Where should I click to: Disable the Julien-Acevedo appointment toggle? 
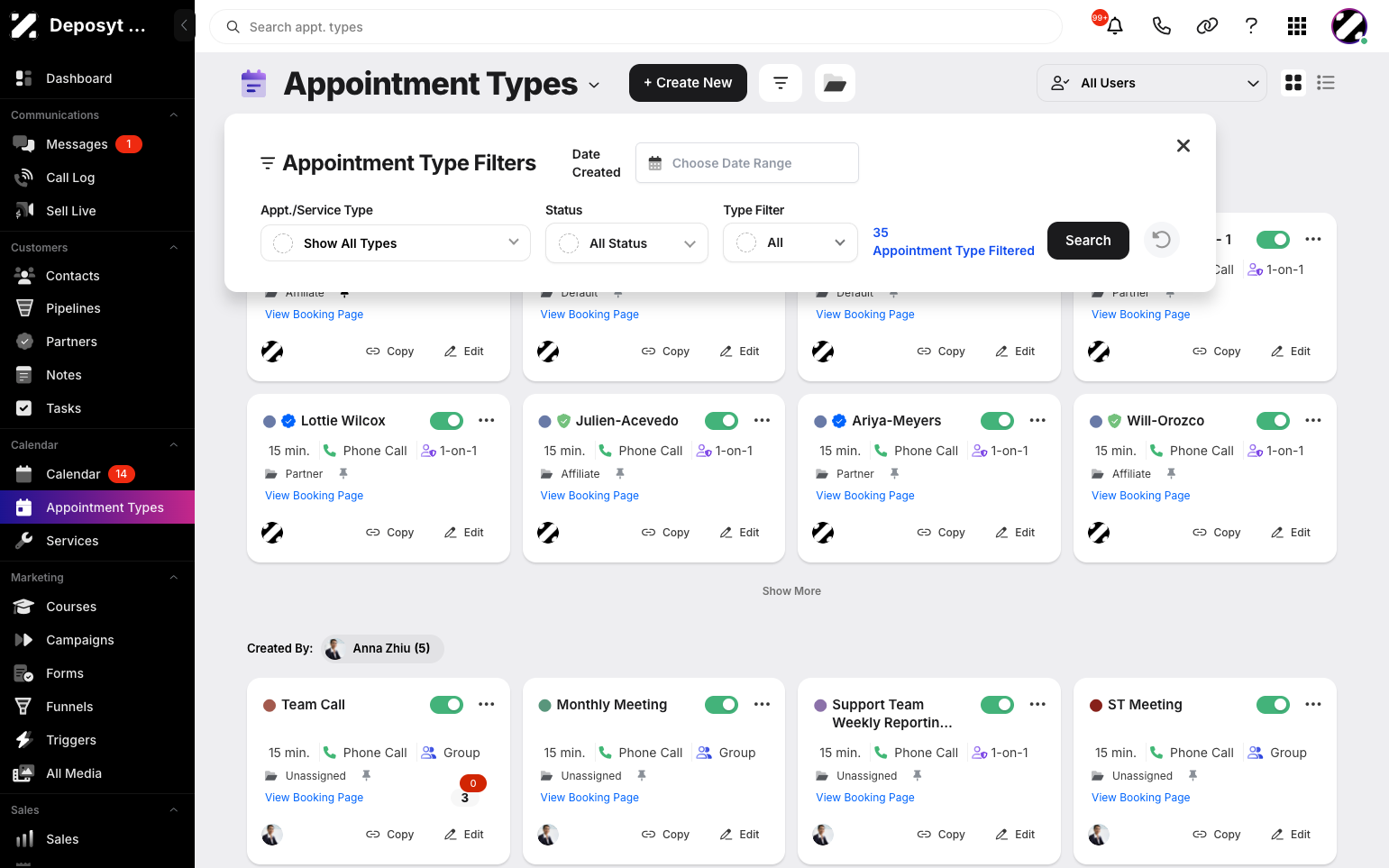tap(721, 420)
